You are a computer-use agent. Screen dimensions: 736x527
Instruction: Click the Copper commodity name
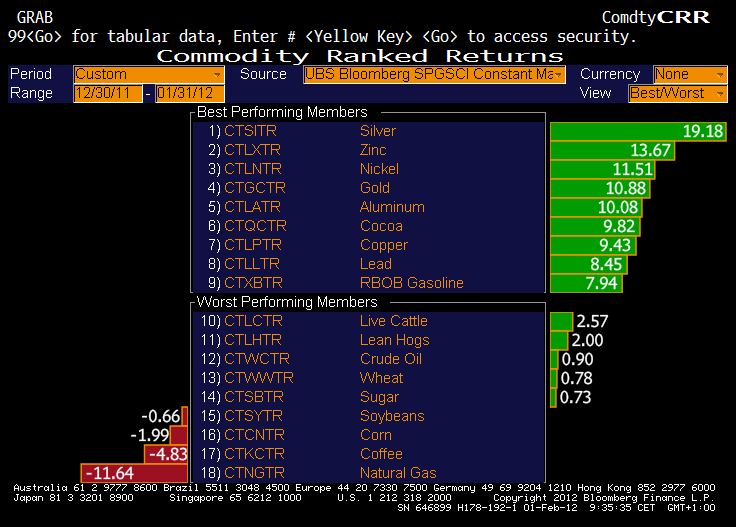[x=384, y=245]
